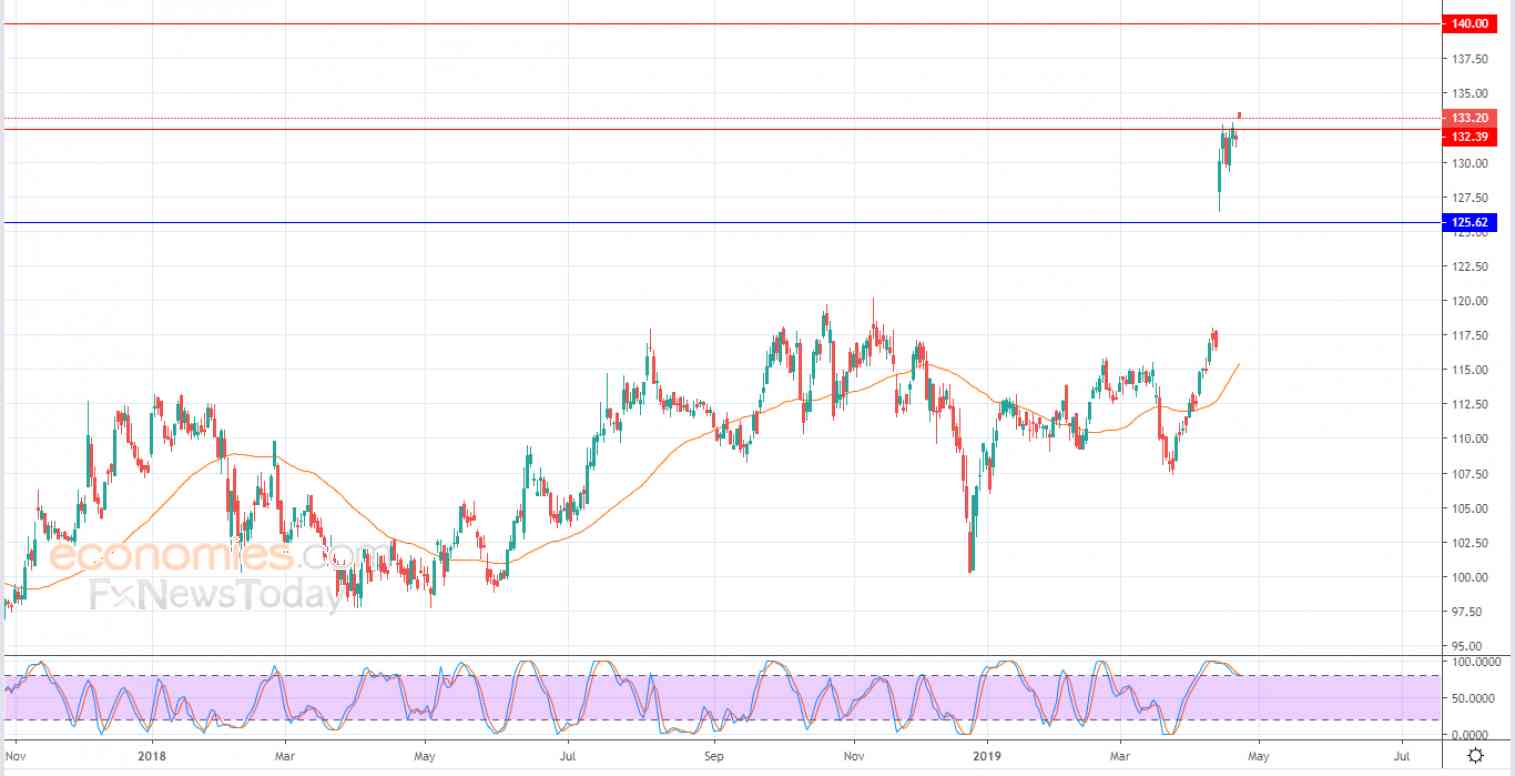Click the 135.00 price axis value
The height and width of the screenshot is (776, 1515).
pyautogui.click(x=1468, y=95)
